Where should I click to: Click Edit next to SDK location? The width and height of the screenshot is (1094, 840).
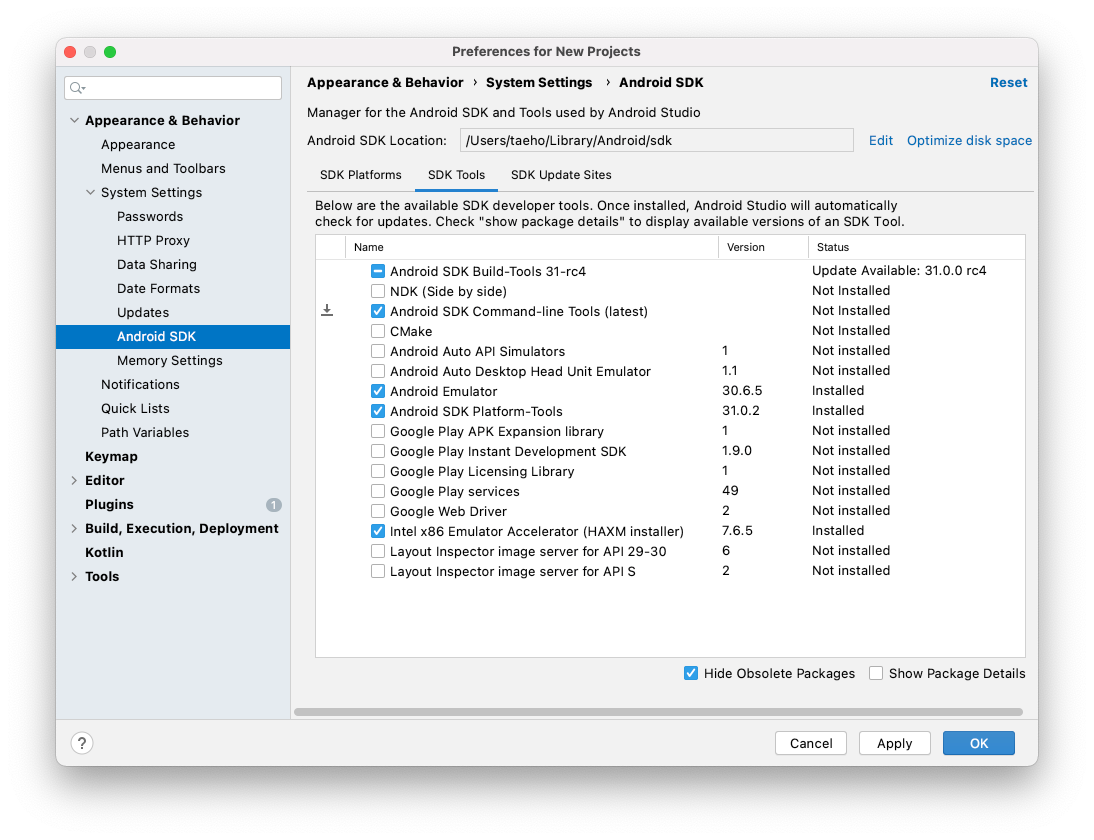[881, 140]
